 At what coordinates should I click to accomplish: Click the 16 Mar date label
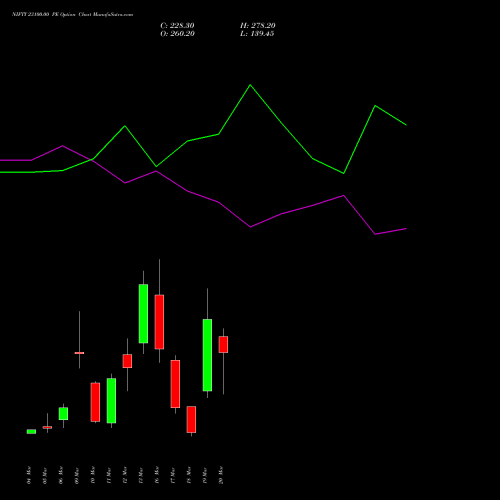[x=157, y=475]
